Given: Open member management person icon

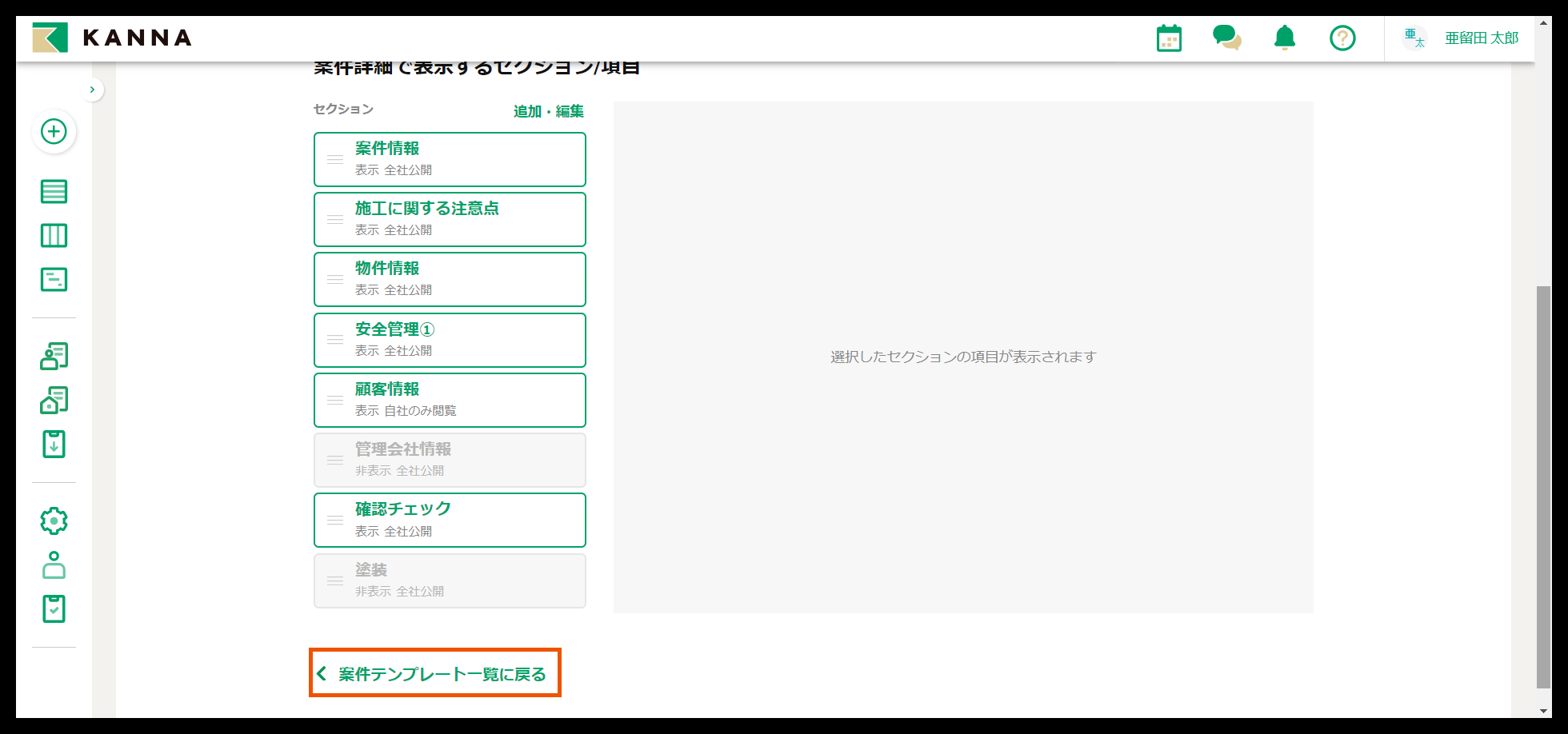Looking at the screenshot, I should point(53,355).
